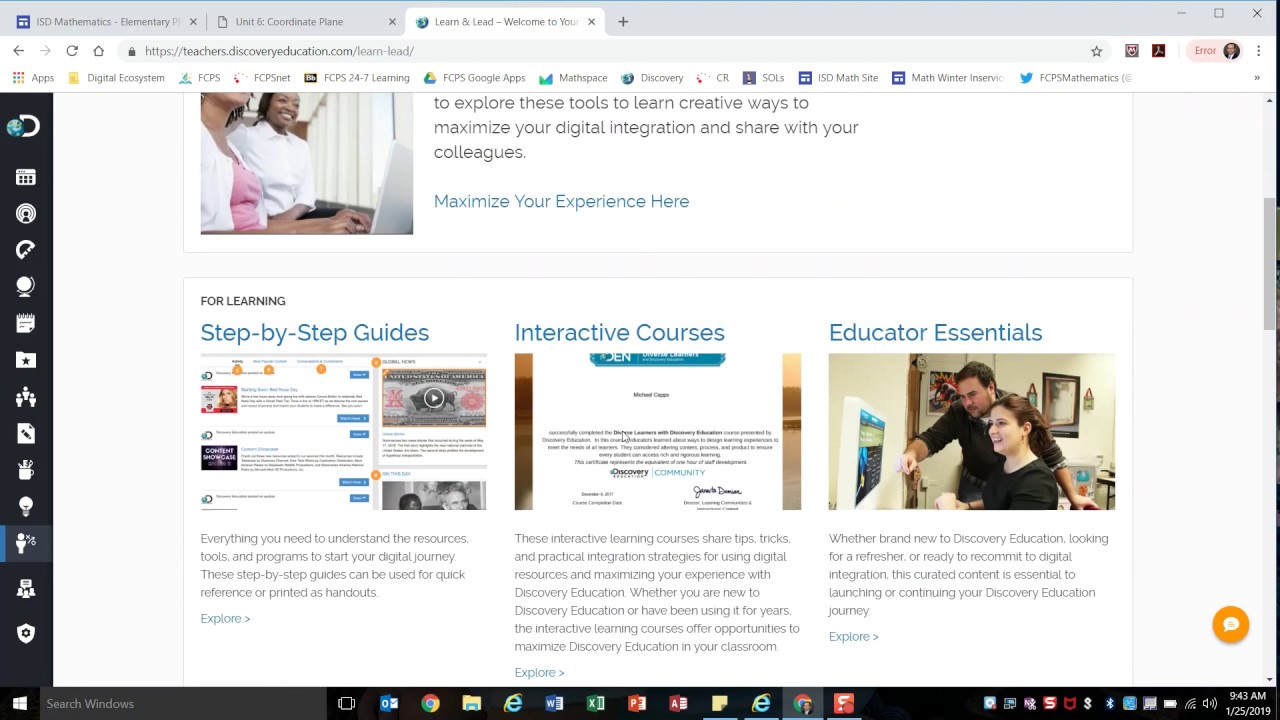The image size is (1280, 720).
Task: Bookmark this page with the star icon
Action: click(x=1096, y=51)
